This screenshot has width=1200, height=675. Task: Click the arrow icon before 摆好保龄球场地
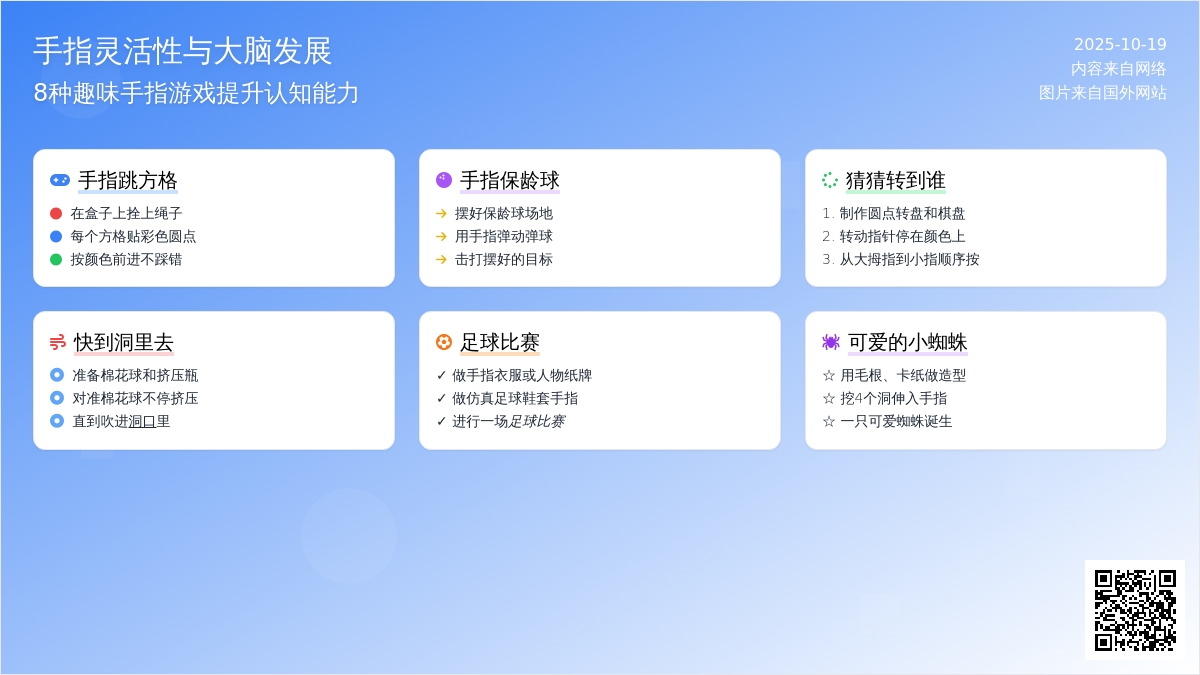[441, 213]
